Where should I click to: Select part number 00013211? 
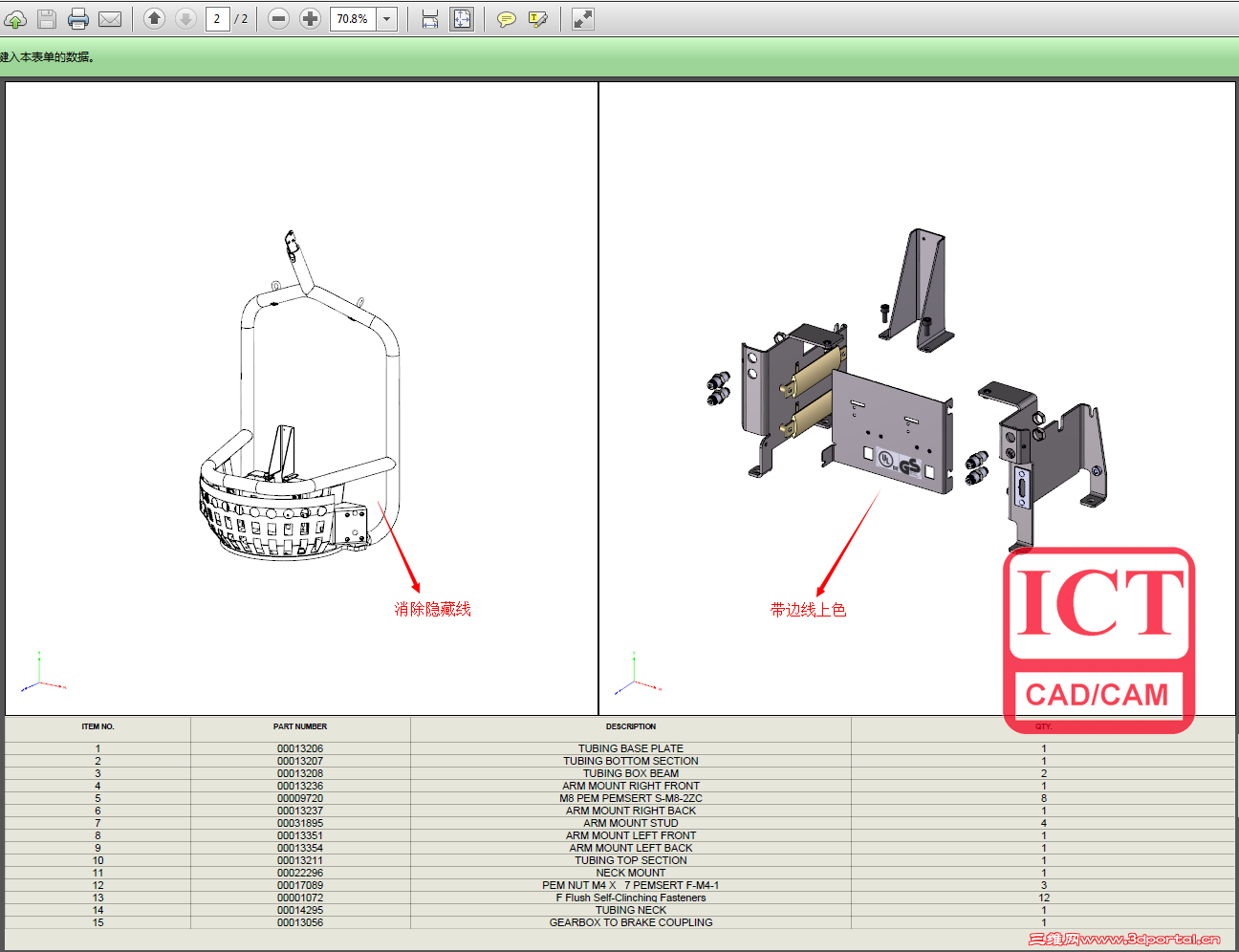pyautogui.click(x=300, y=860)
